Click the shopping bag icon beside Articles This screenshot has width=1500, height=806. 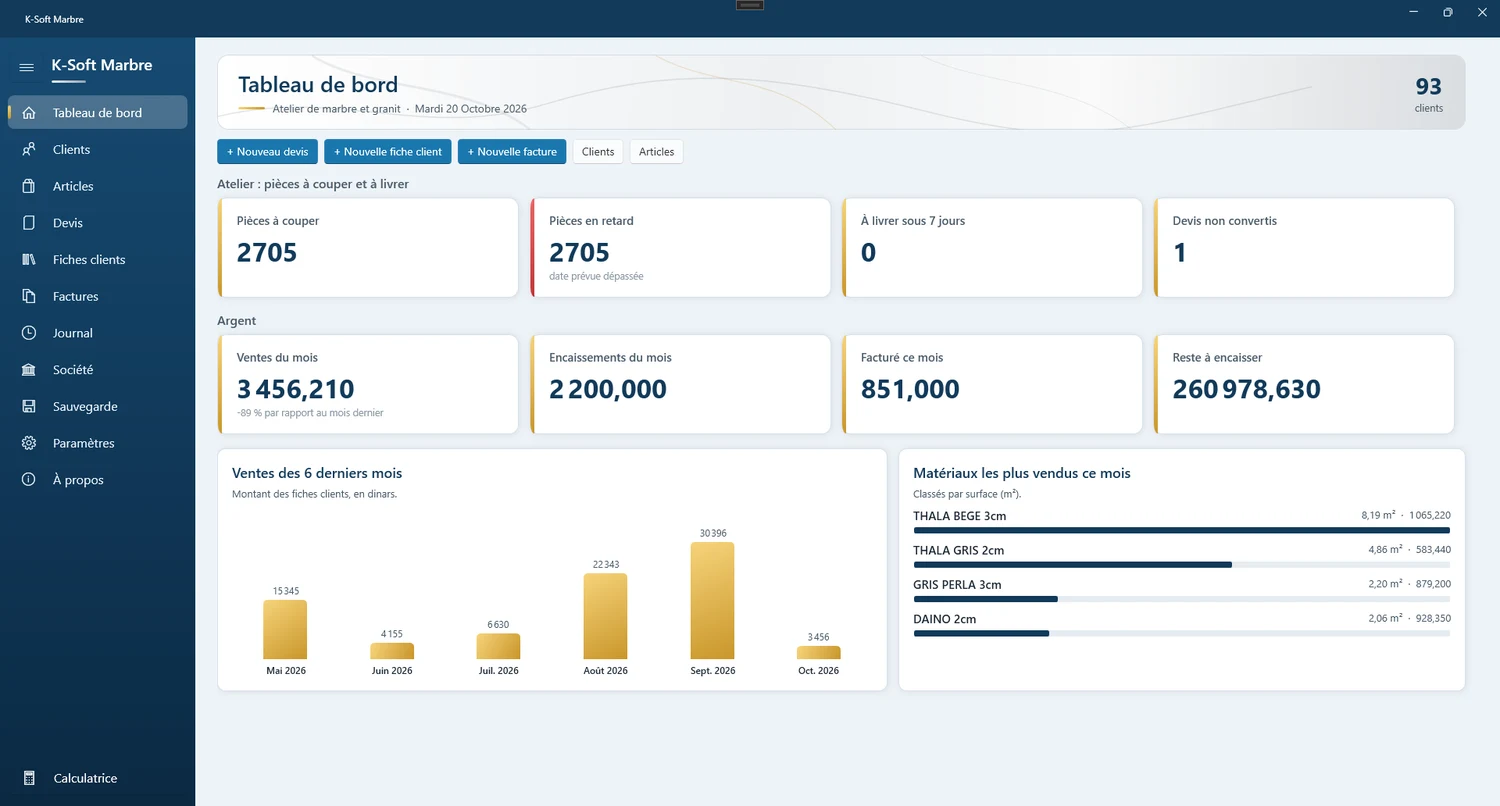[x=29, y=186]
